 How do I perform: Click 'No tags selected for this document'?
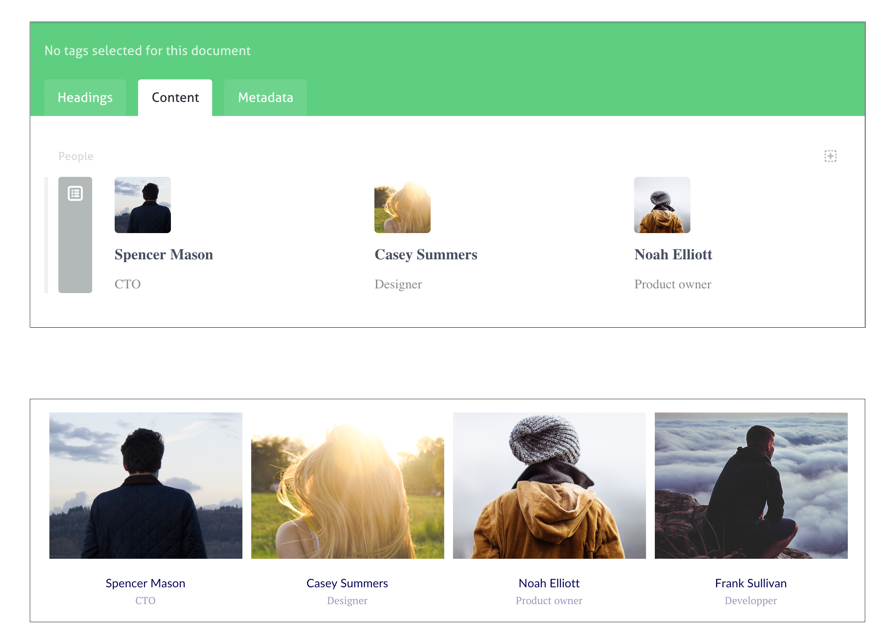147,50
